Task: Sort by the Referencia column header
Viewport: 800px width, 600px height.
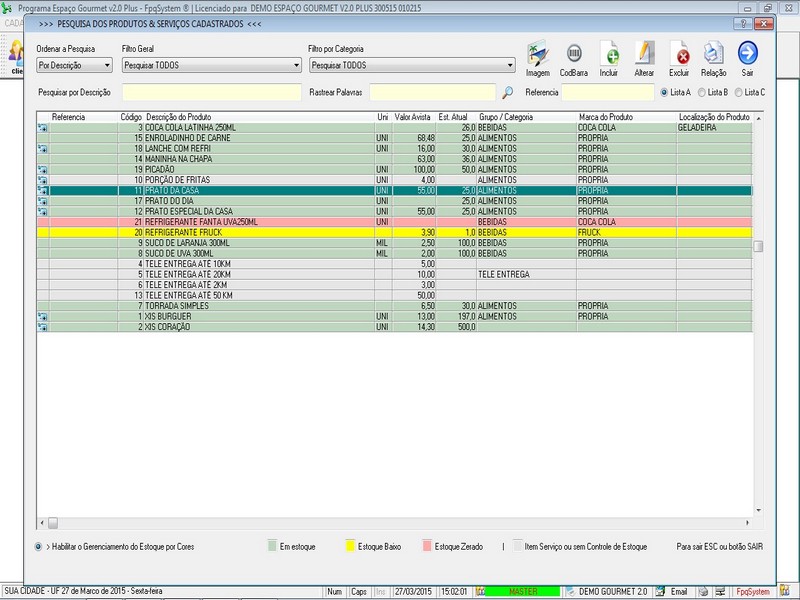Action: tap(68, 117)
